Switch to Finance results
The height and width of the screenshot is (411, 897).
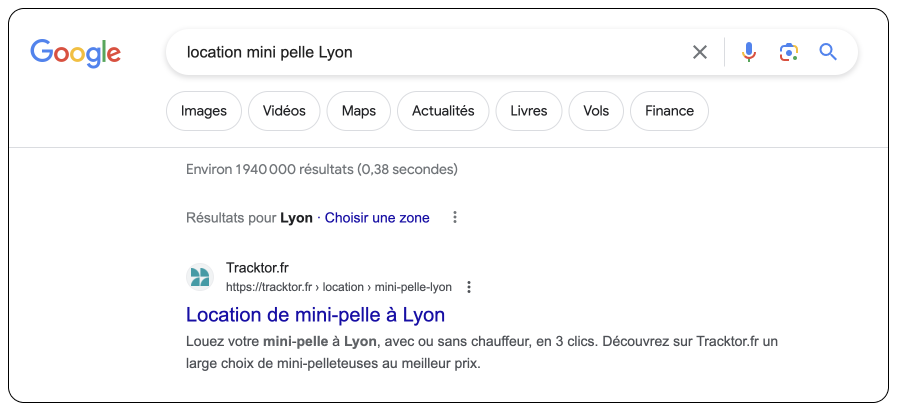point(669,111)
